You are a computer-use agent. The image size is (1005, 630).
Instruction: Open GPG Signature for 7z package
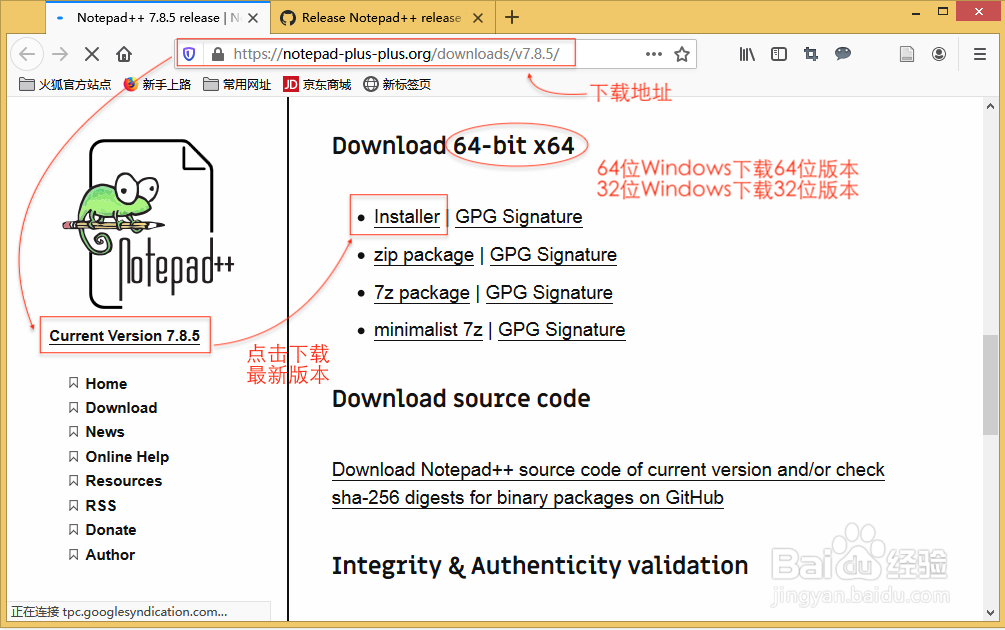coord(549,293)
